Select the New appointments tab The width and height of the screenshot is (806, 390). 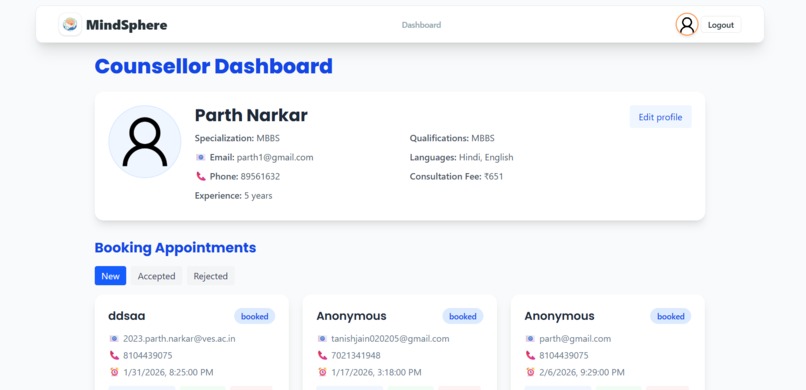111,276
